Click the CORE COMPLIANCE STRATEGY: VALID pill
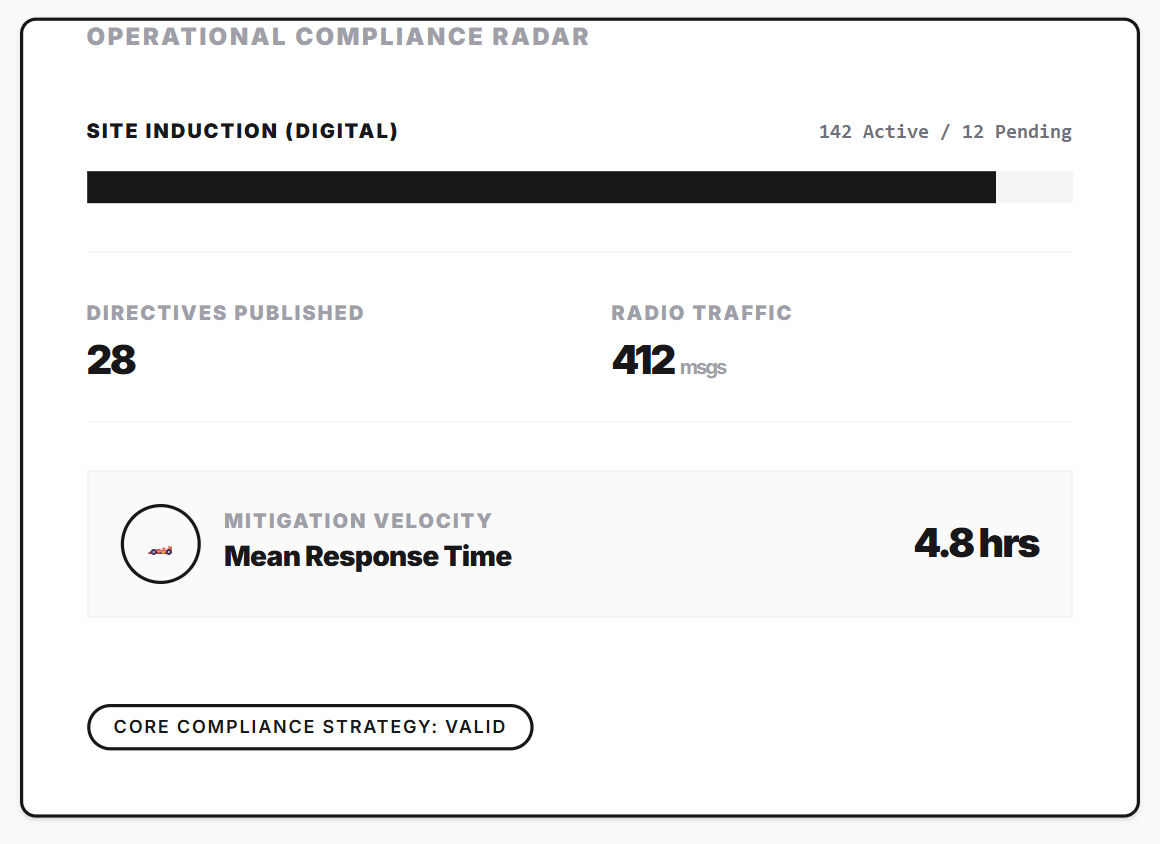The image size is (1160, 844). coord(310,727)
